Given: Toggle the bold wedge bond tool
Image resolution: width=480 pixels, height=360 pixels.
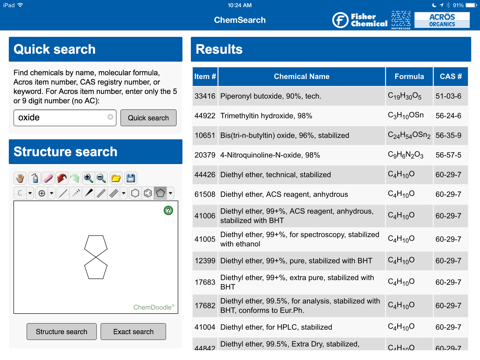Looking at the screenshot, I should tap(88, 193).
